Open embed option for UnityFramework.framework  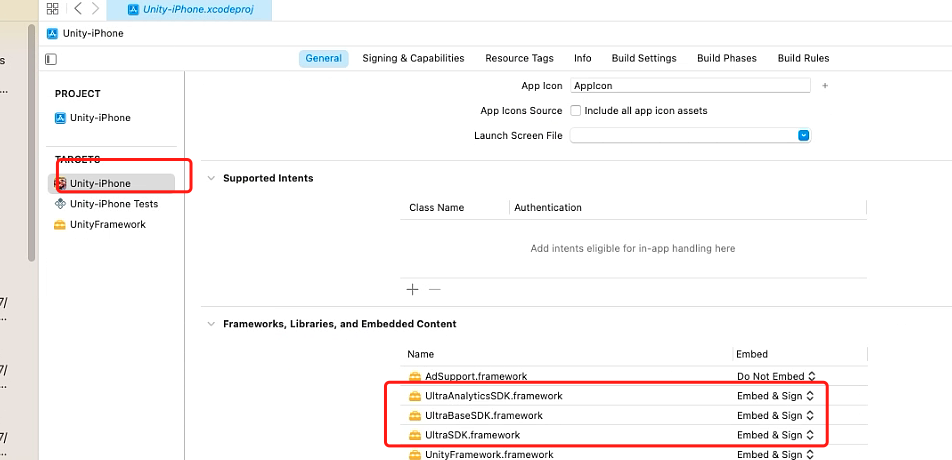[775, 454]
